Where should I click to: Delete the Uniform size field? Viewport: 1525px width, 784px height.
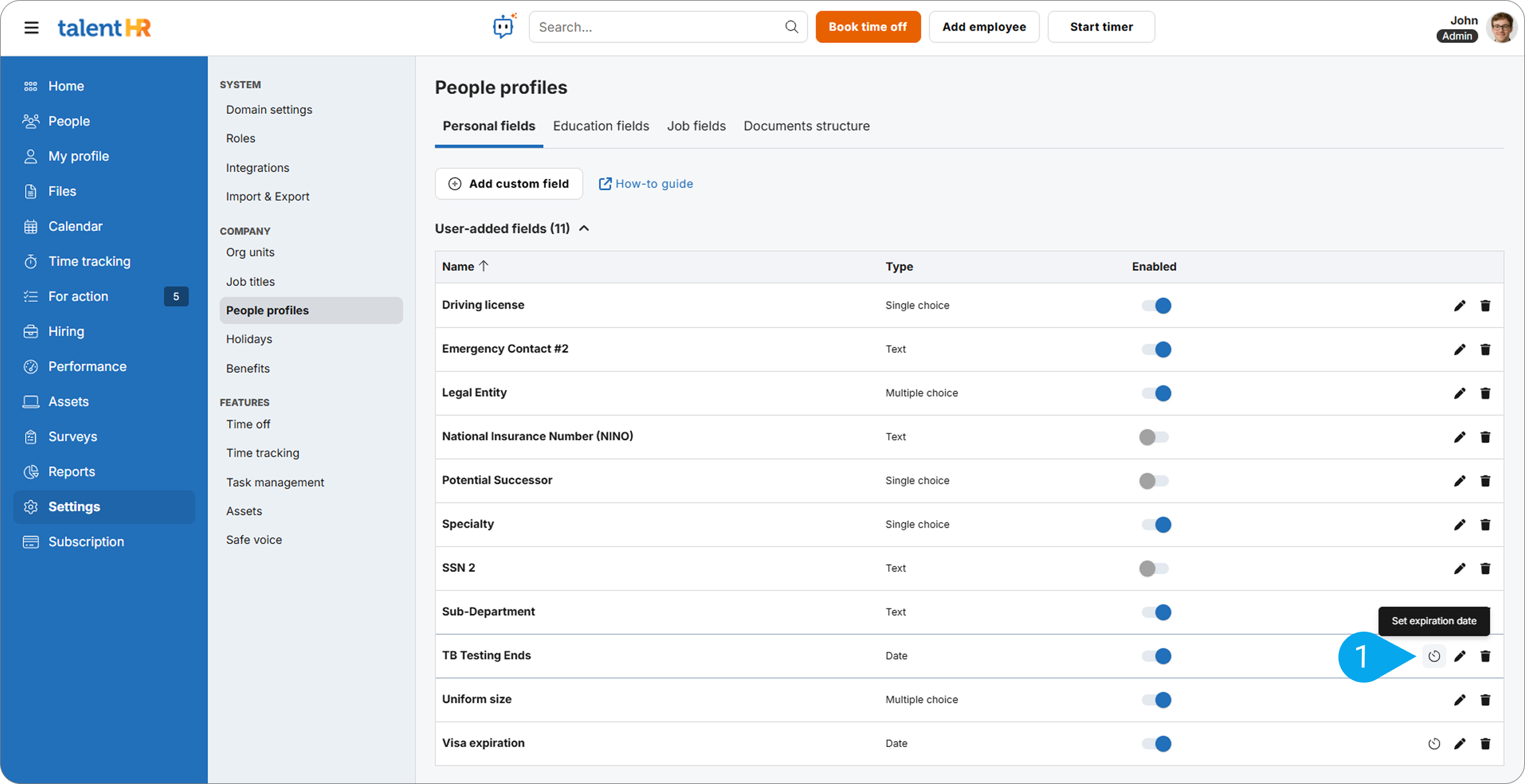coord(1485,700)
